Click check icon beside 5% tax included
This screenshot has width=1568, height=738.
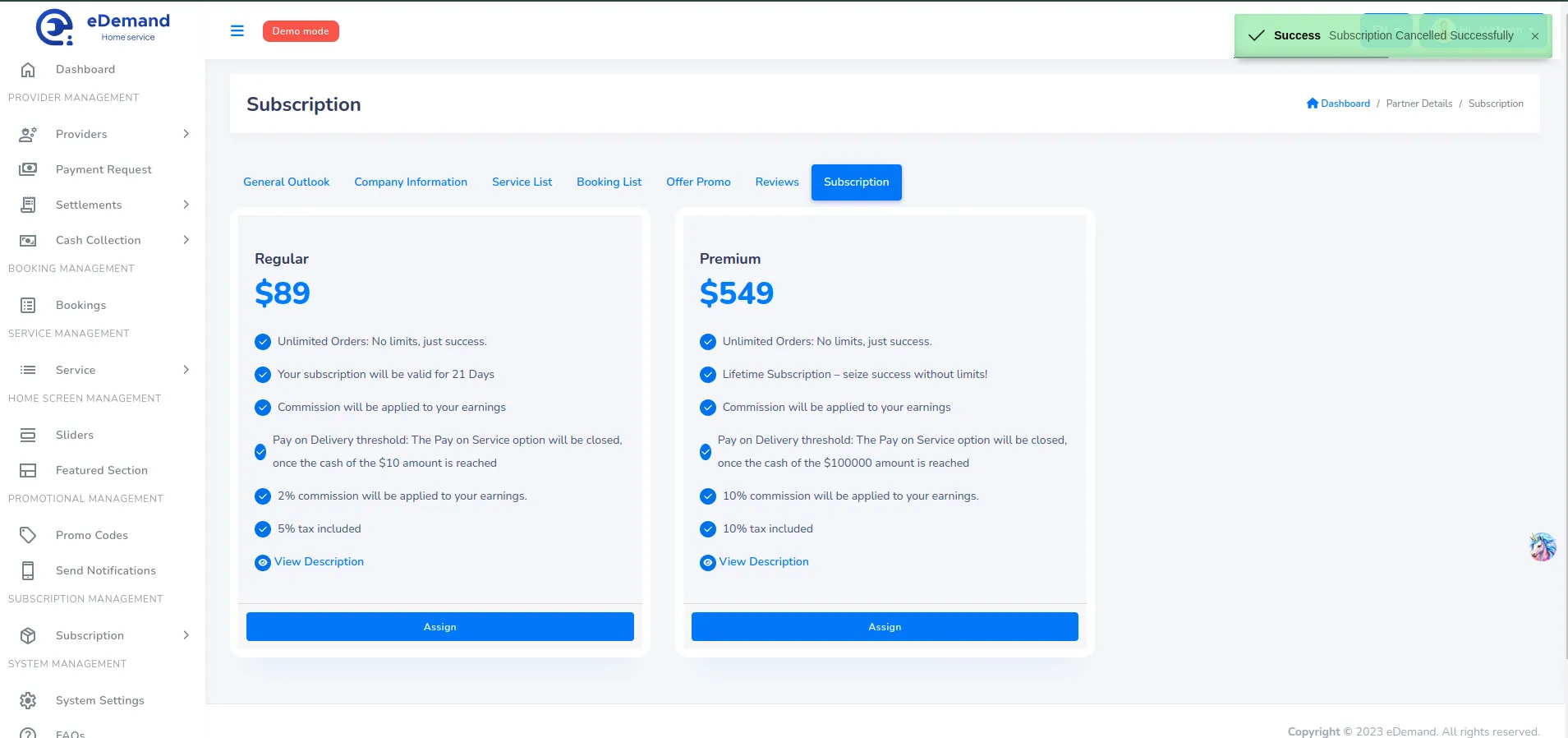[263, 529]
